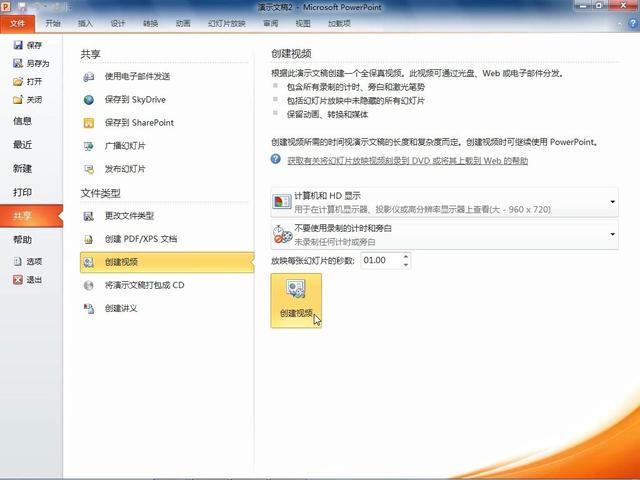Choose 保存到 SharePoint option text
The height and width of the screenshot is (480, 640).
[x=139, y=122]
